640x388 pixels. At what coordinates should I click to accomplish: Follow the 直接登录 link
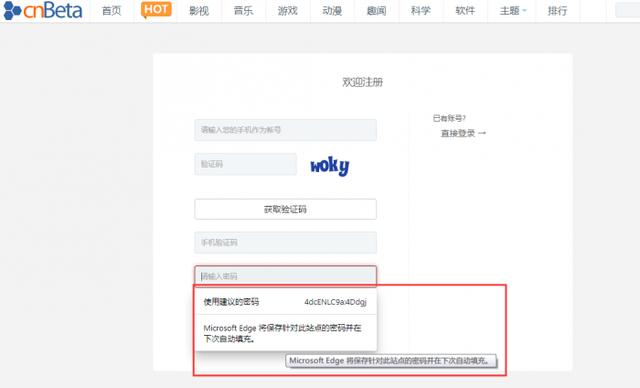point(458,133)
